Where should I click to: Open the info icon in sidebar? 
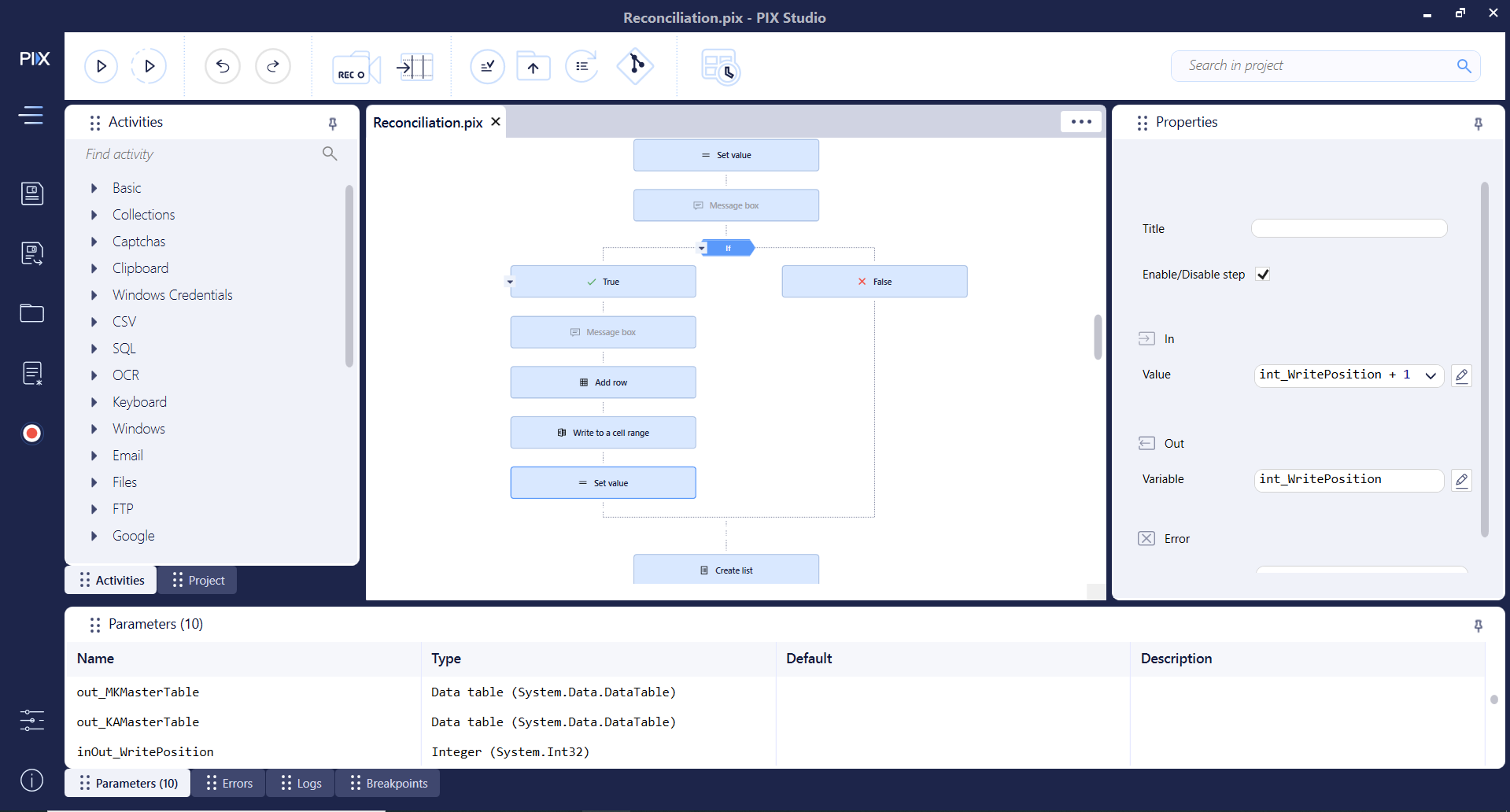coord(32,781)
